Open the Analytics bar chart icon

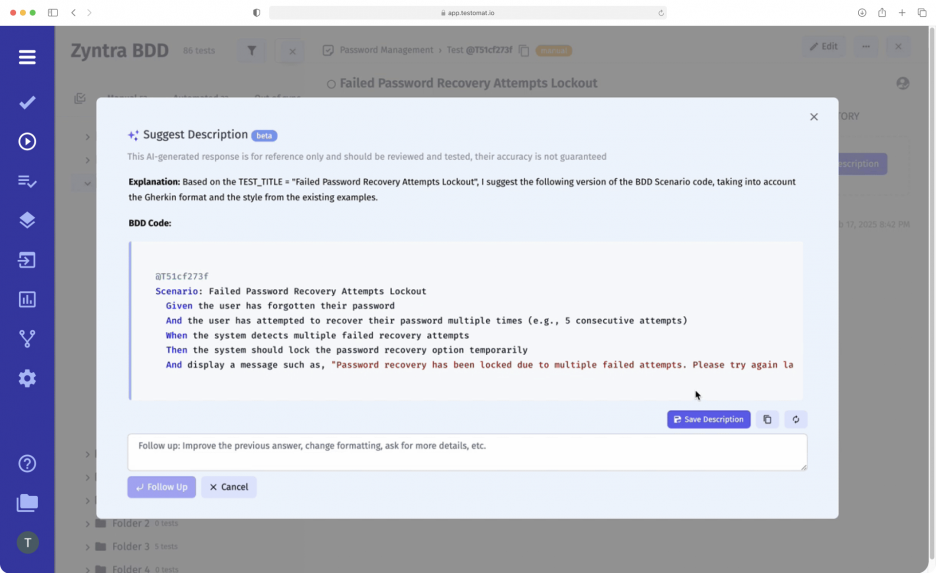27,299
